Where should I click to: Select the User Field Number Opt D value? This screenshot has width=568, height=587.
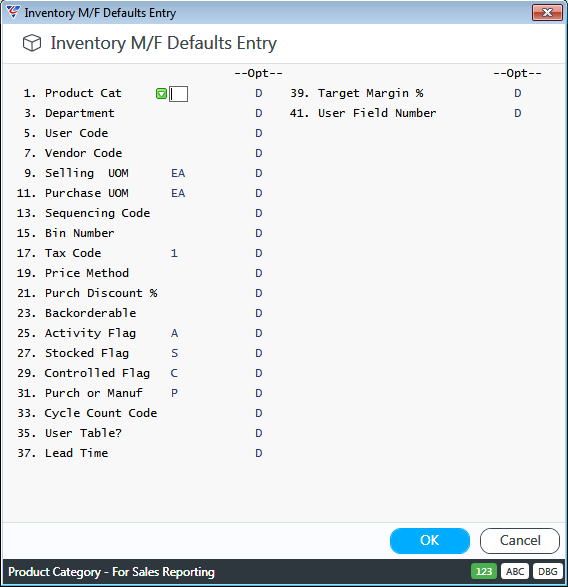[x=517, y=113]
